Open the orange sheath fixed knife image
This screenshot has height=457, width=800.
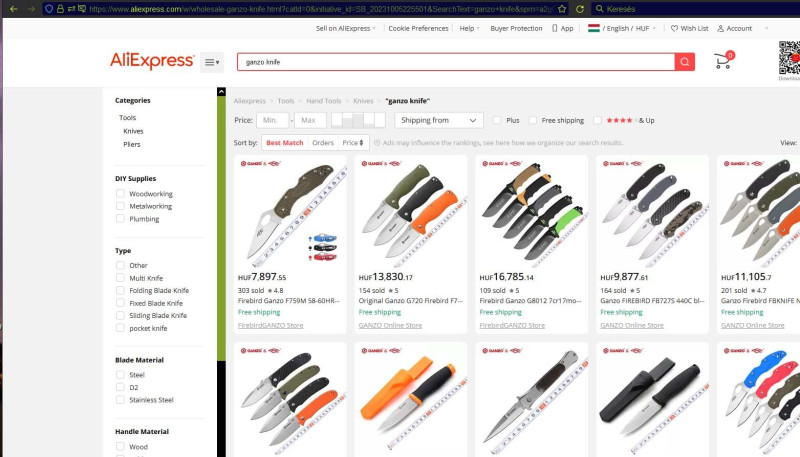coord(411,399)
